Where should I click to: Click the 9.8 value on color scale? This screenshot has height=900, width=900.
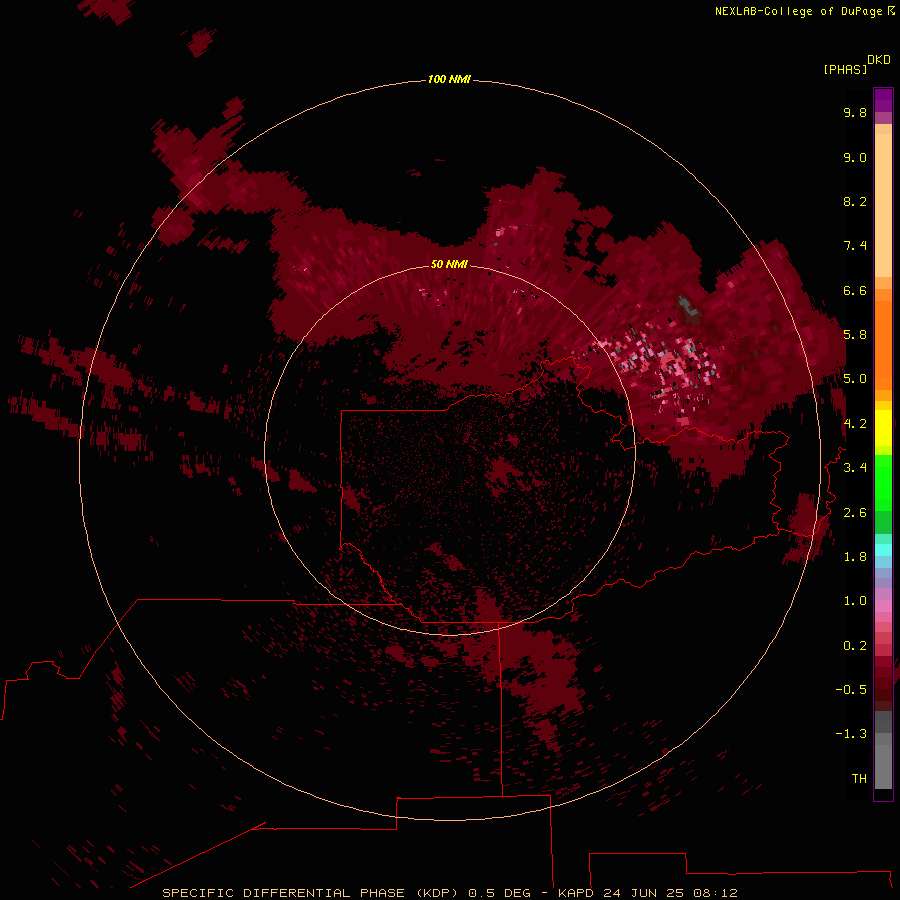(x=855, y=112)
